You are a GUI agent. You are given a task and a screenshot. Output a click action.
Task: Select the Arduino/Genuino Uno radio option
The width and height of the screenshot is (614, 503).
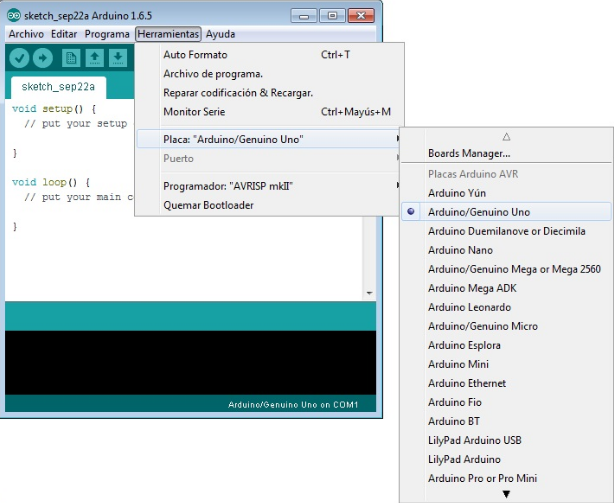(x=506, y=212)
